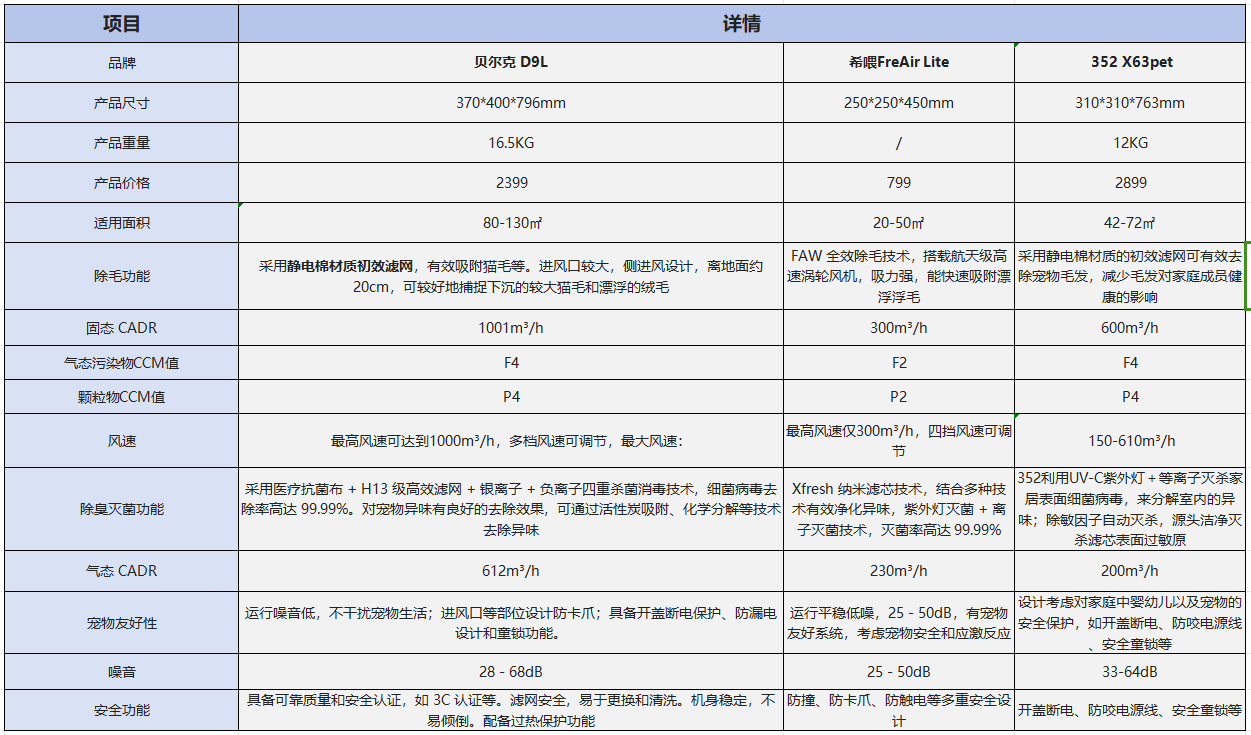Select cell 370*400*796mm
This screenshot has width=1251, height=735.
pos(511,103)
